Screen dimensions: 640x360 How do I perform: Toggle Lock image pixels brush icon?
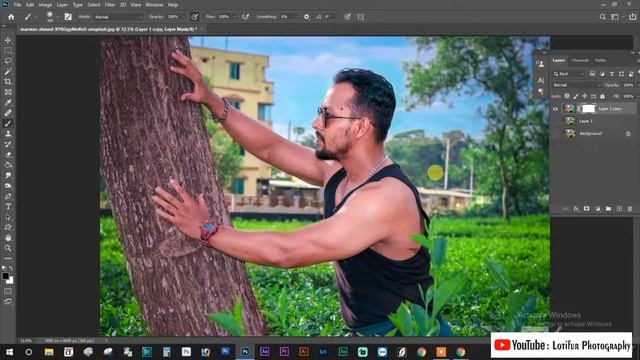pyautogui.click(x=576, y=96)
